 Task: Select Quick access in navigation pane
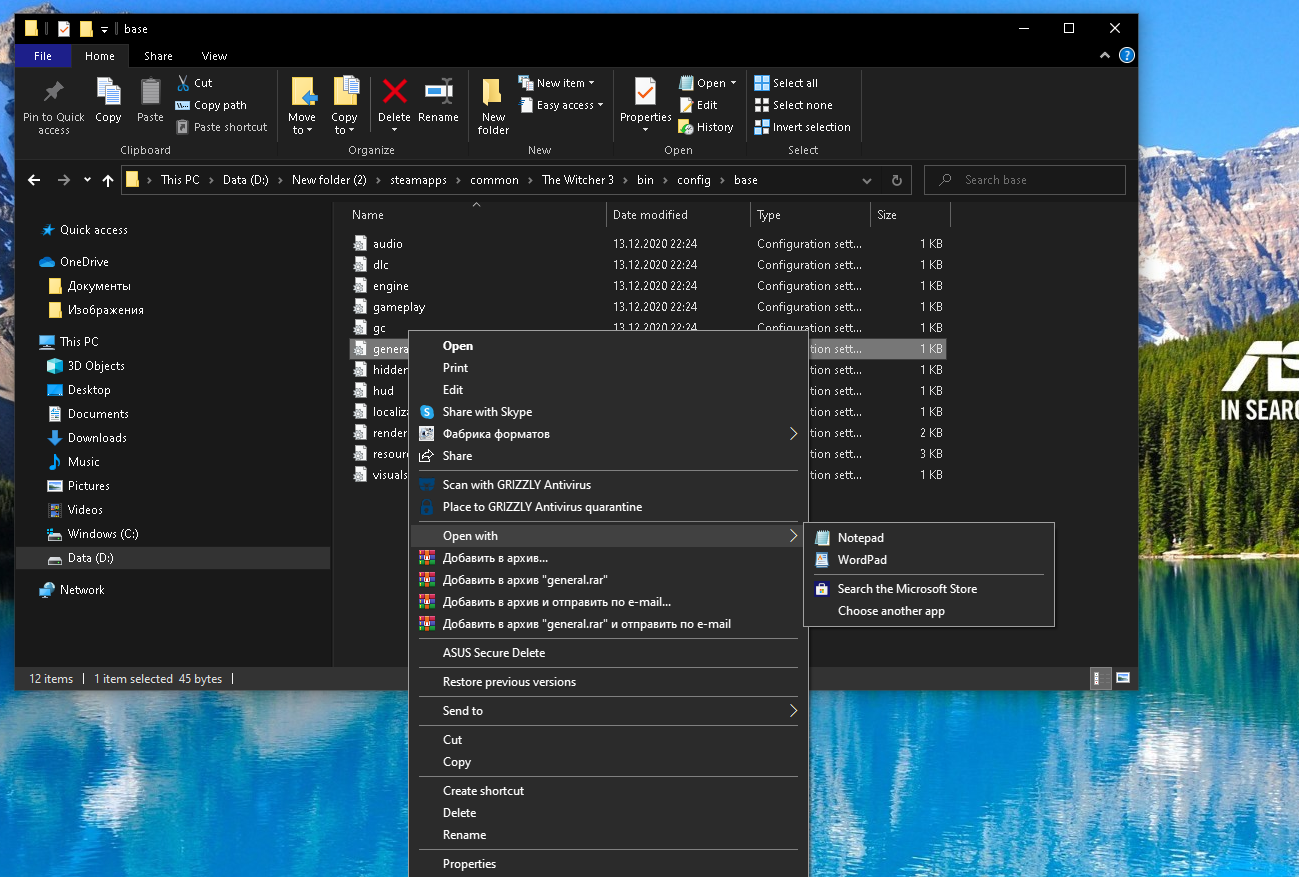coord(84,230)
